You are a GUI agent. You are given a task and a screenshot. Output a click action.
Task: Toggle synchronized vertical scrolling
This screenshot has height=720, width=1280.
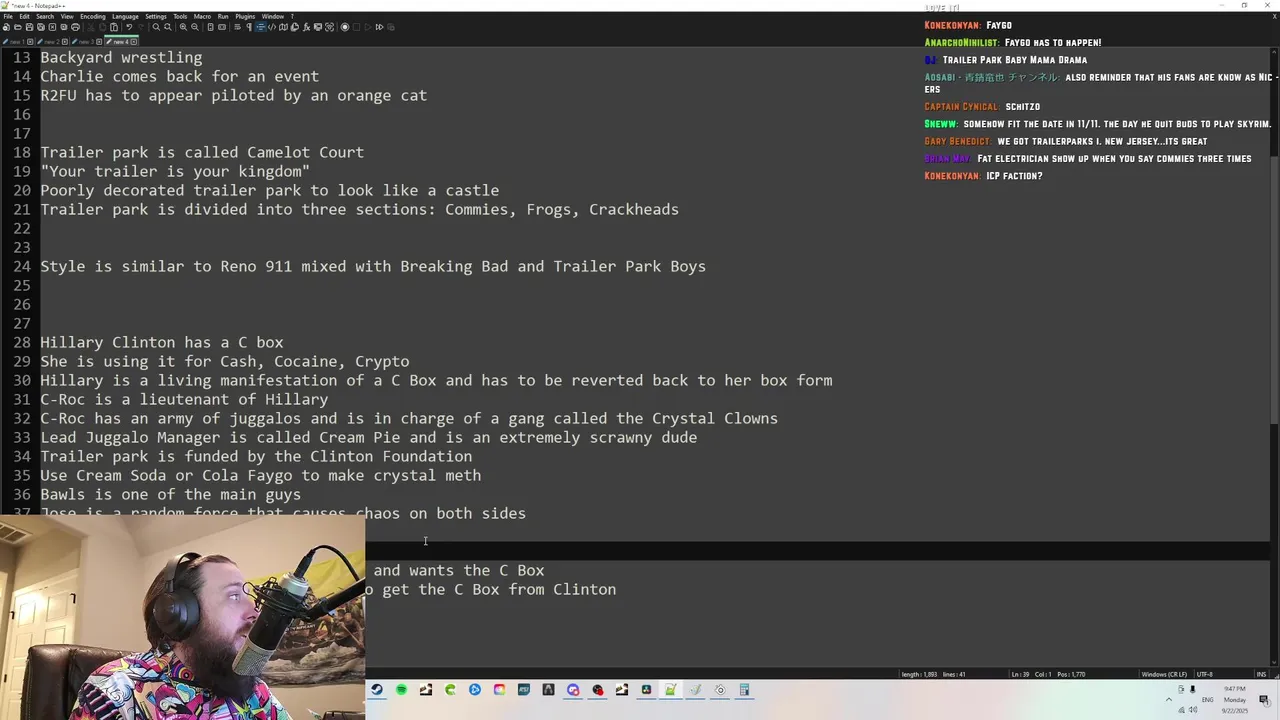point(210,27)
